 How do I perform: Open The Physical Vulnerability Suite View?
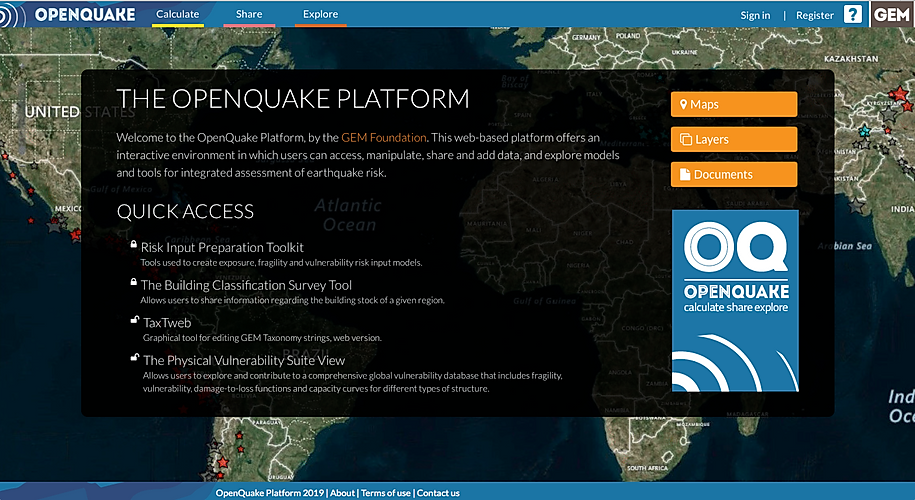244,361
